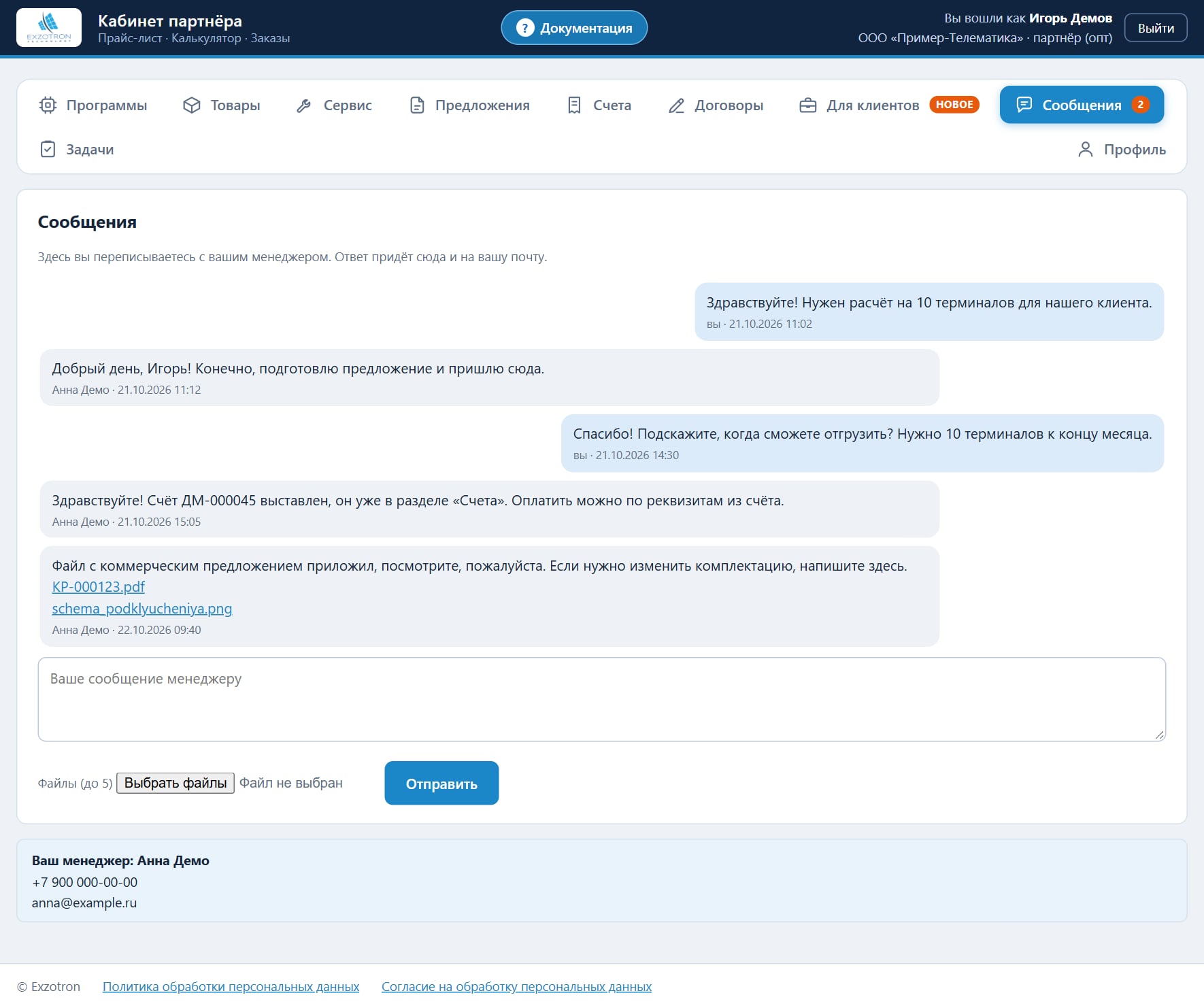Image resolution: width=1204 pixels, height=1008 pixels.
Task: Click the Выйти logout button
Action: click(x=1156, y=28)
